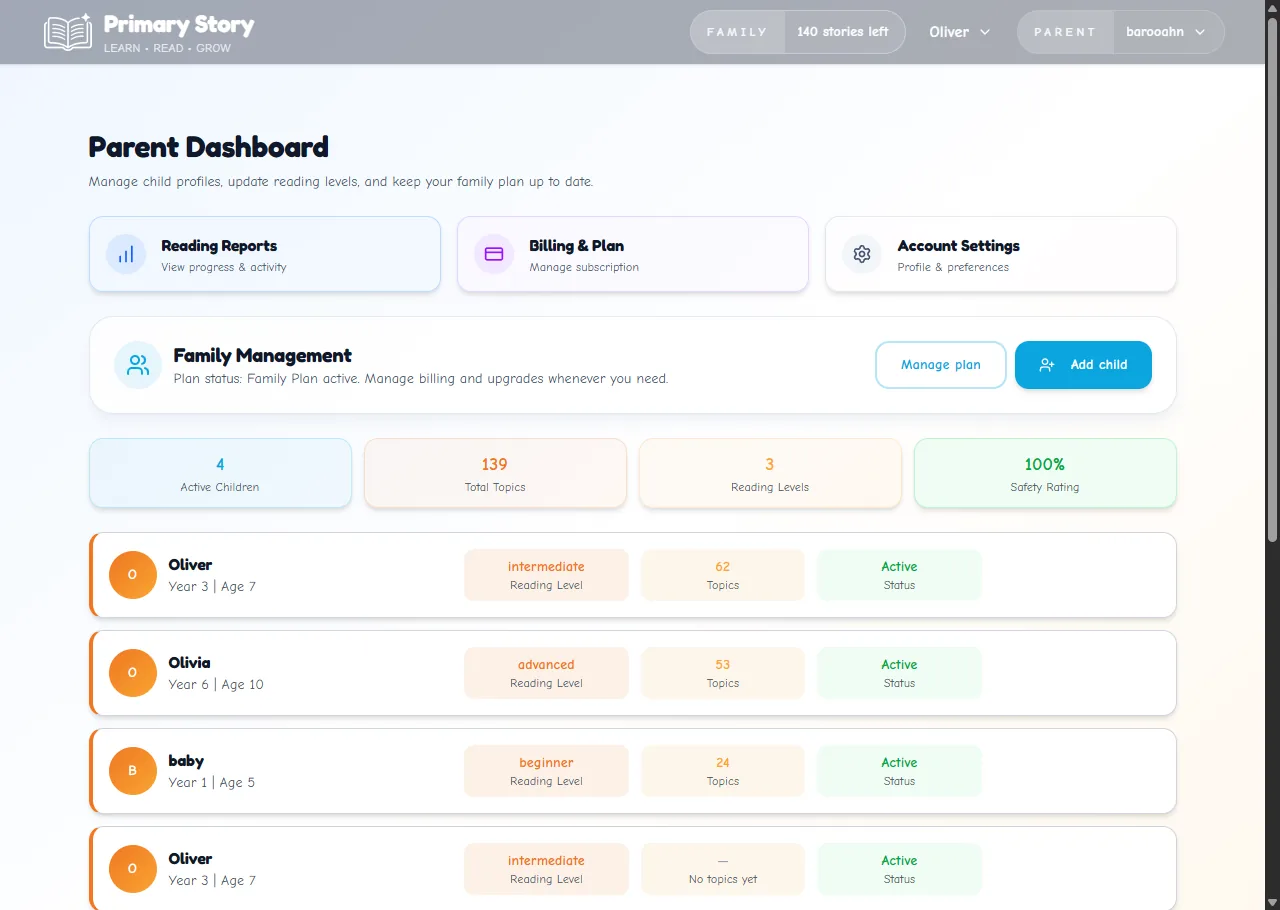Open the barooahn parent account dropdown
The image size is (1280, 910).
[x=1166, y=32]
